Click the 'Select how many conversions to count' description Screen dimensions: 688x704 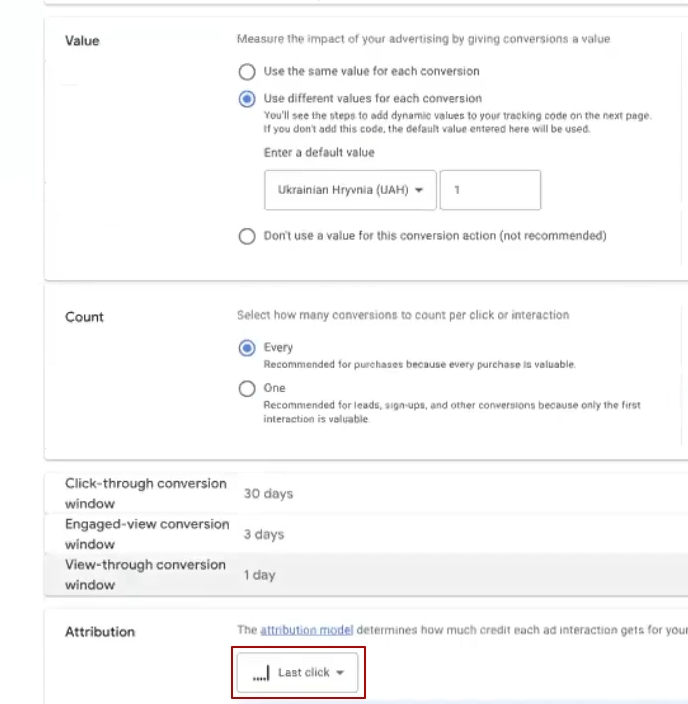pos(402,315)
